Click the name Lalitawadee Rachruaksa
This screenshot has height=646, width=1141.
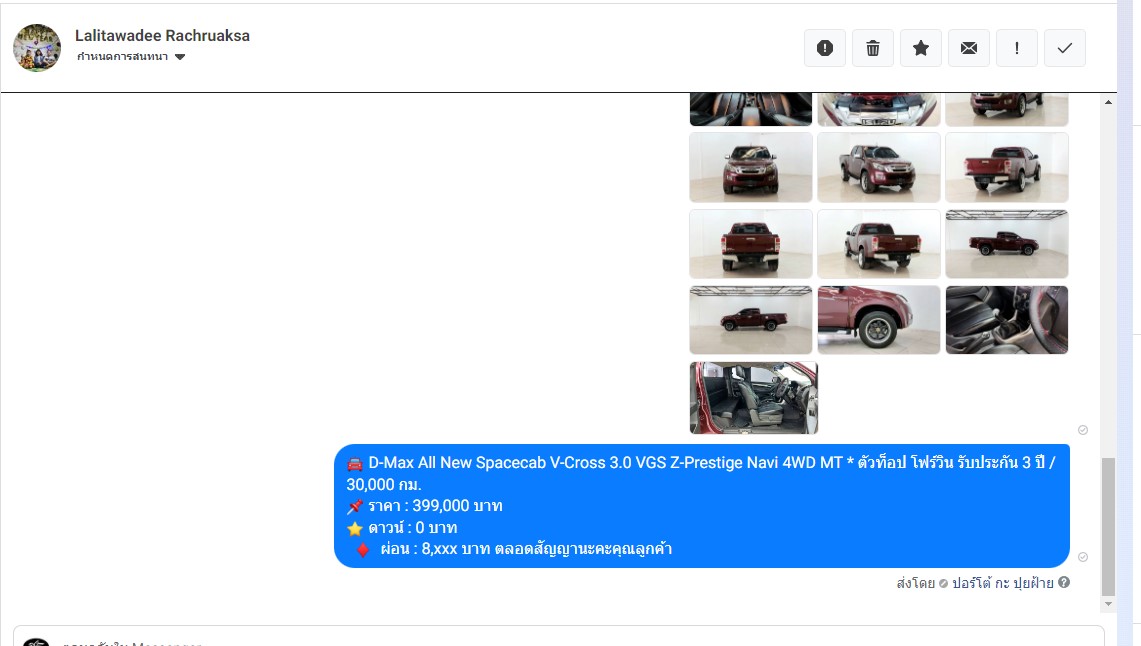pyautogui.click(x=162, y=36)
